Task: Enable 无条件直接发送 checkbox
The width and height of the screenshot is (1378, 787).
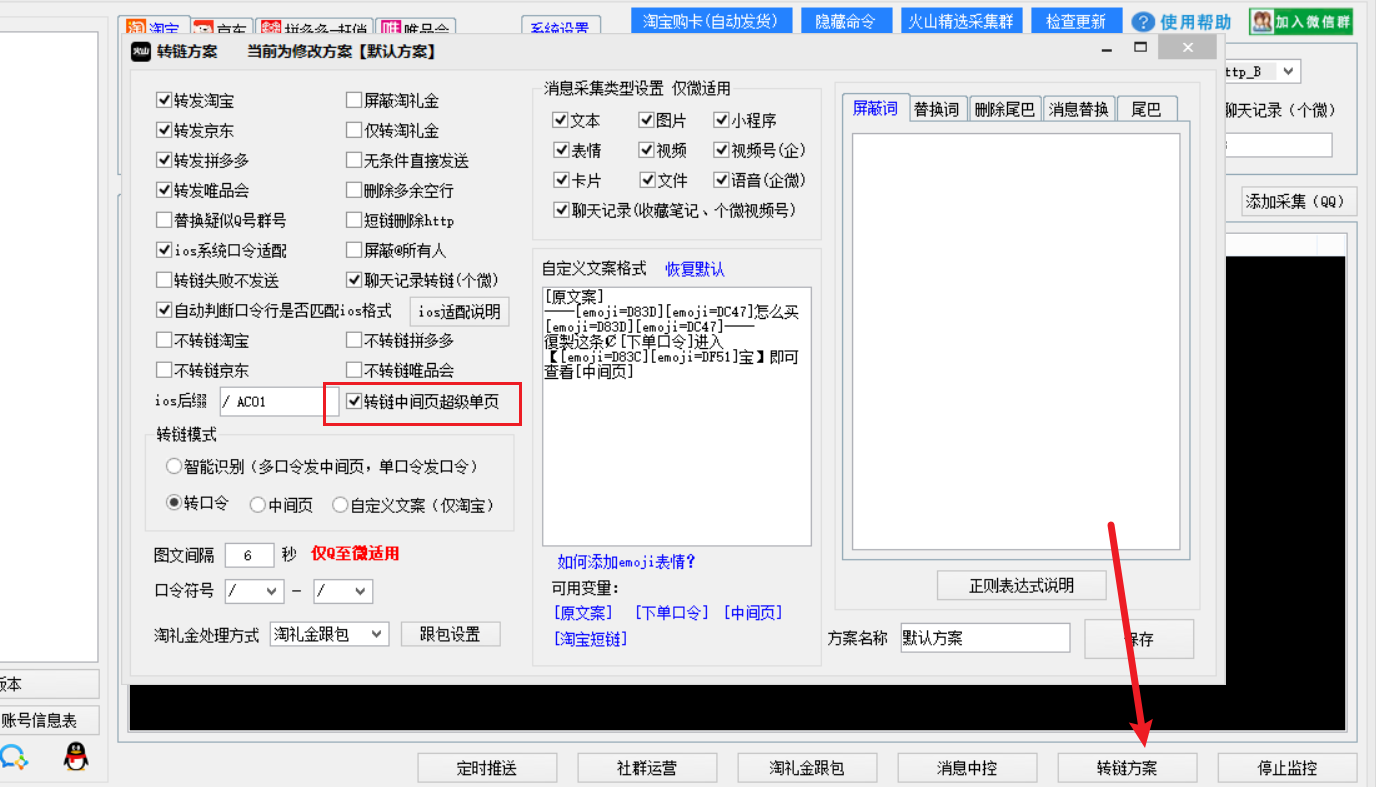Action: pyautogui.click(x=407, y=161)
